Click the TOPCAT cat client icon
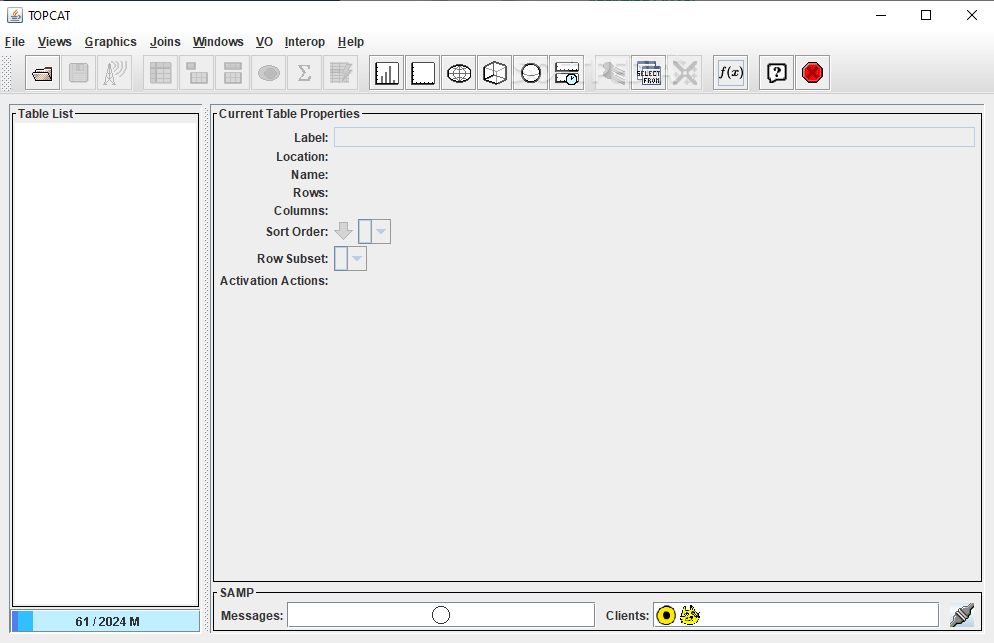 point(690,615)
